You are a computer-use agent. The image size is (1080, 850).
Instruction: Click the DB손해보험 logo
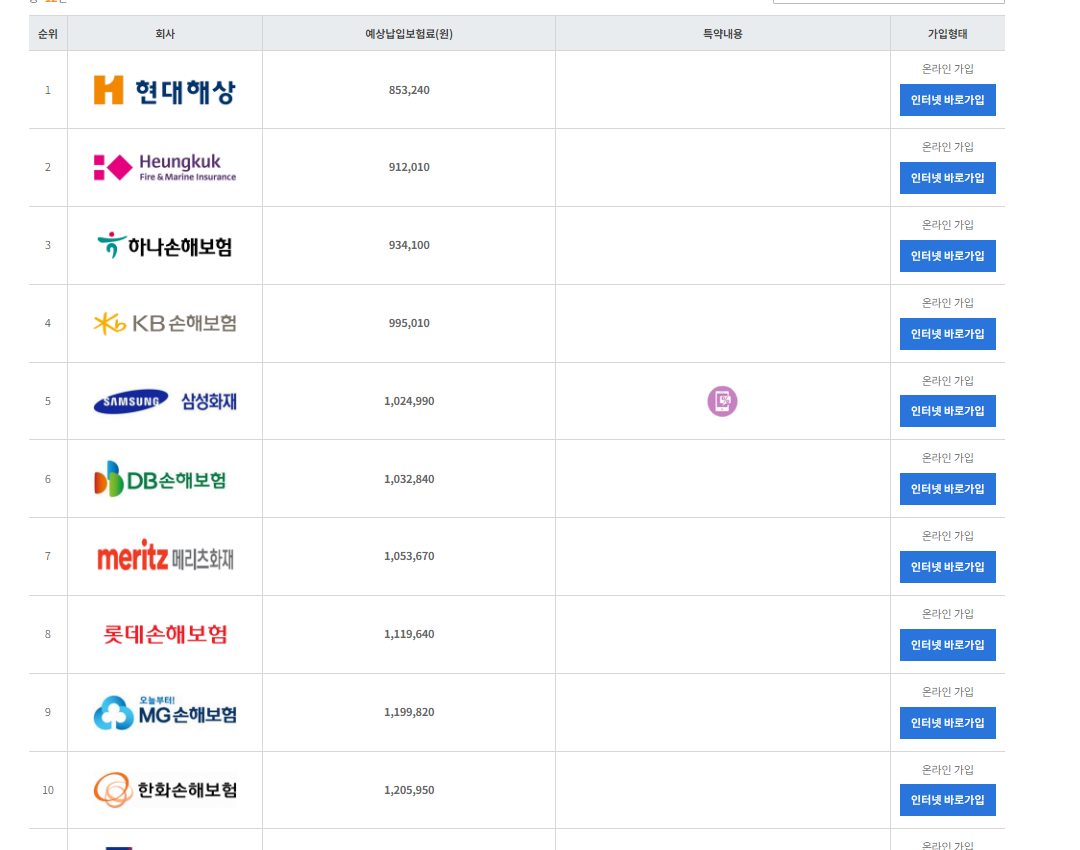coord(160,479)
